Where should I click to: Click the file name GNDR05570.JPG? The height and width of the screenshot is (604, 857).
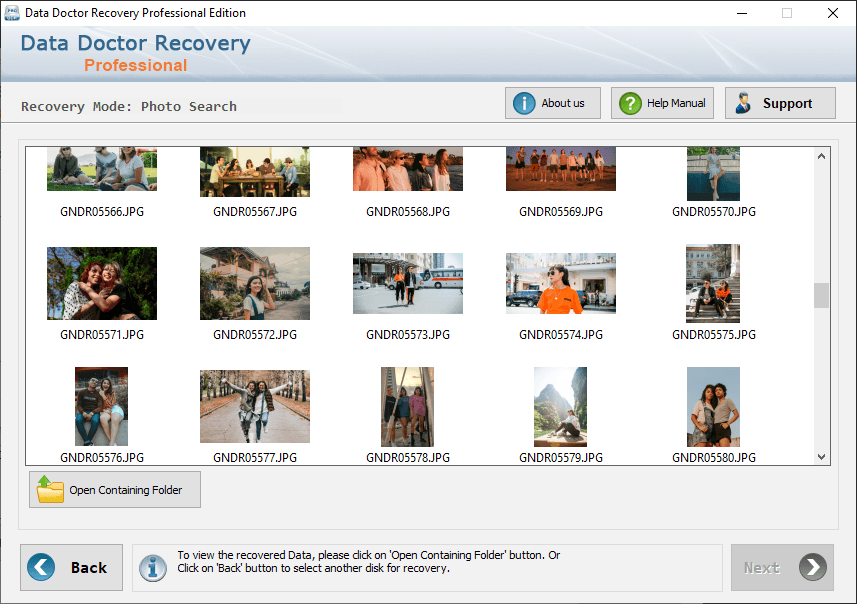(x=714, y=212)
